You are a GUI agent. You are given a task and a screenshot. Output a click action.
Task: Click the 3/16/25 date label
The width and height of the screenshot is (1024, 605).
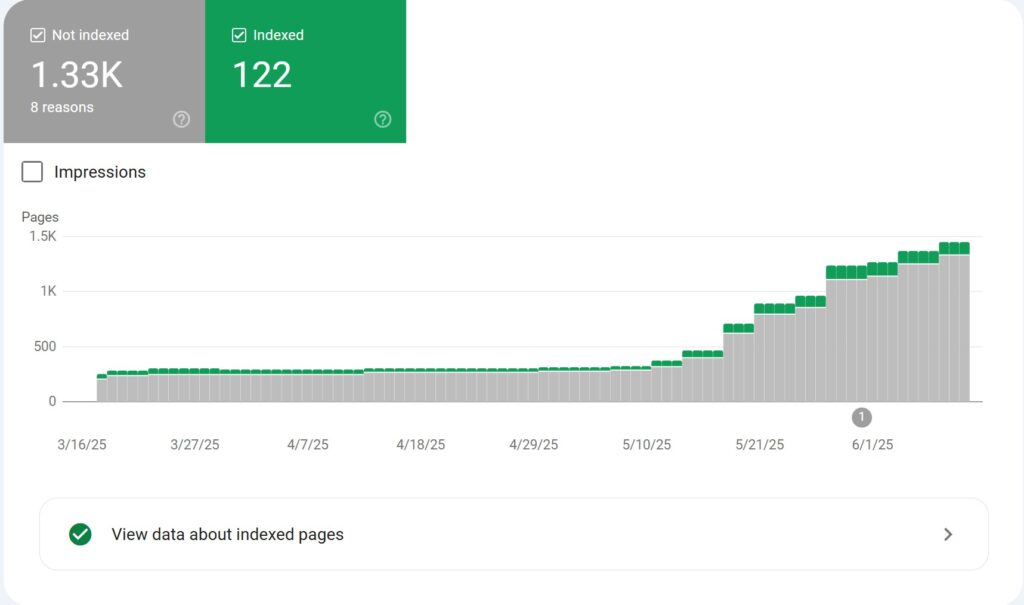point(80,445)
